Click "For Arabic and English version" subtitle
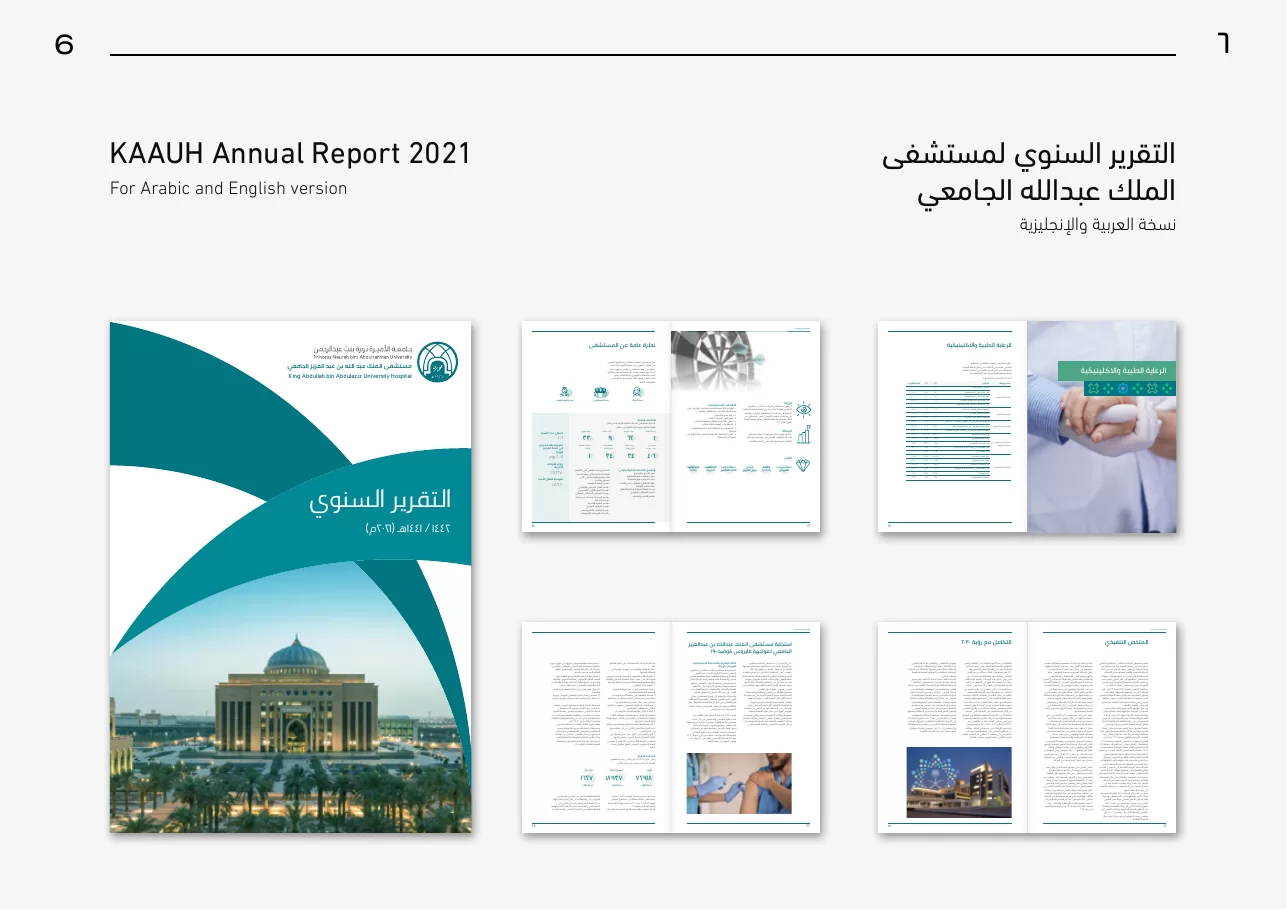 (229, 188)
